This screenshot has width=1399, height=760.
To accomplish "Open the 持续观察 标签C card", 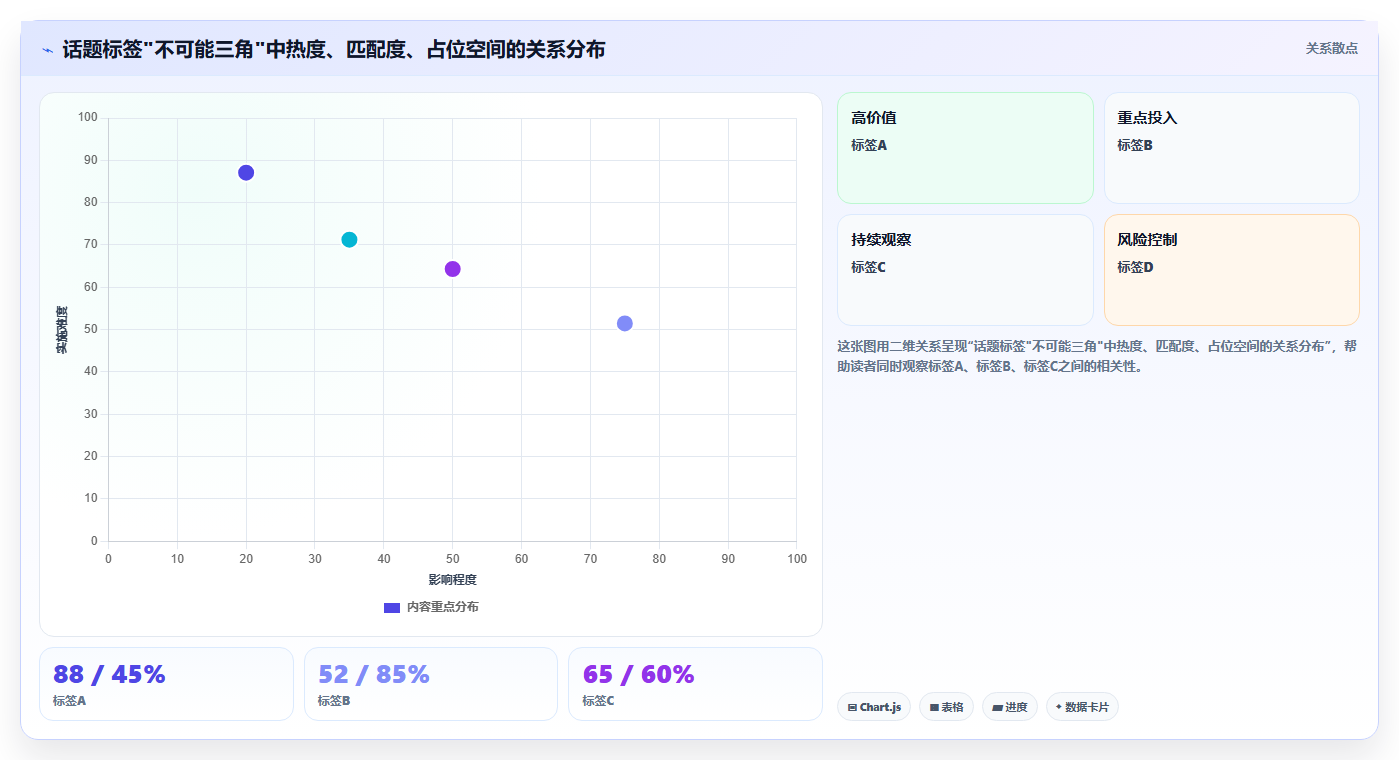I will click(x=965, y=270).
